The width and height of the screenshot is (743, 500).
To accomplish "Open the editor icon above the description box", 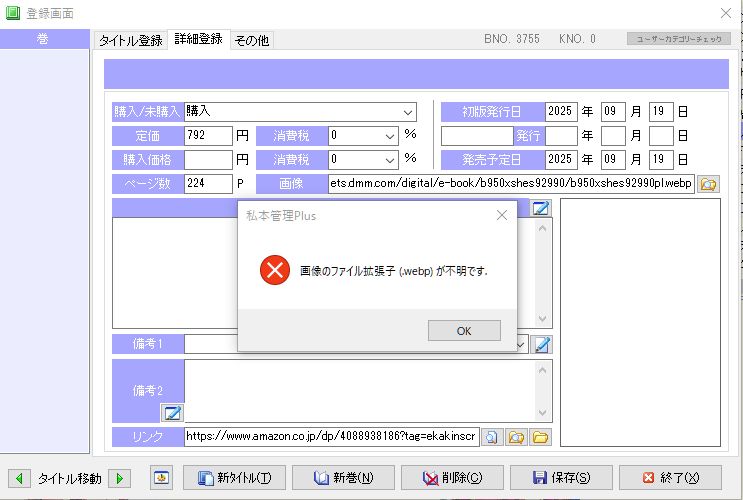I will coord(541,208).
